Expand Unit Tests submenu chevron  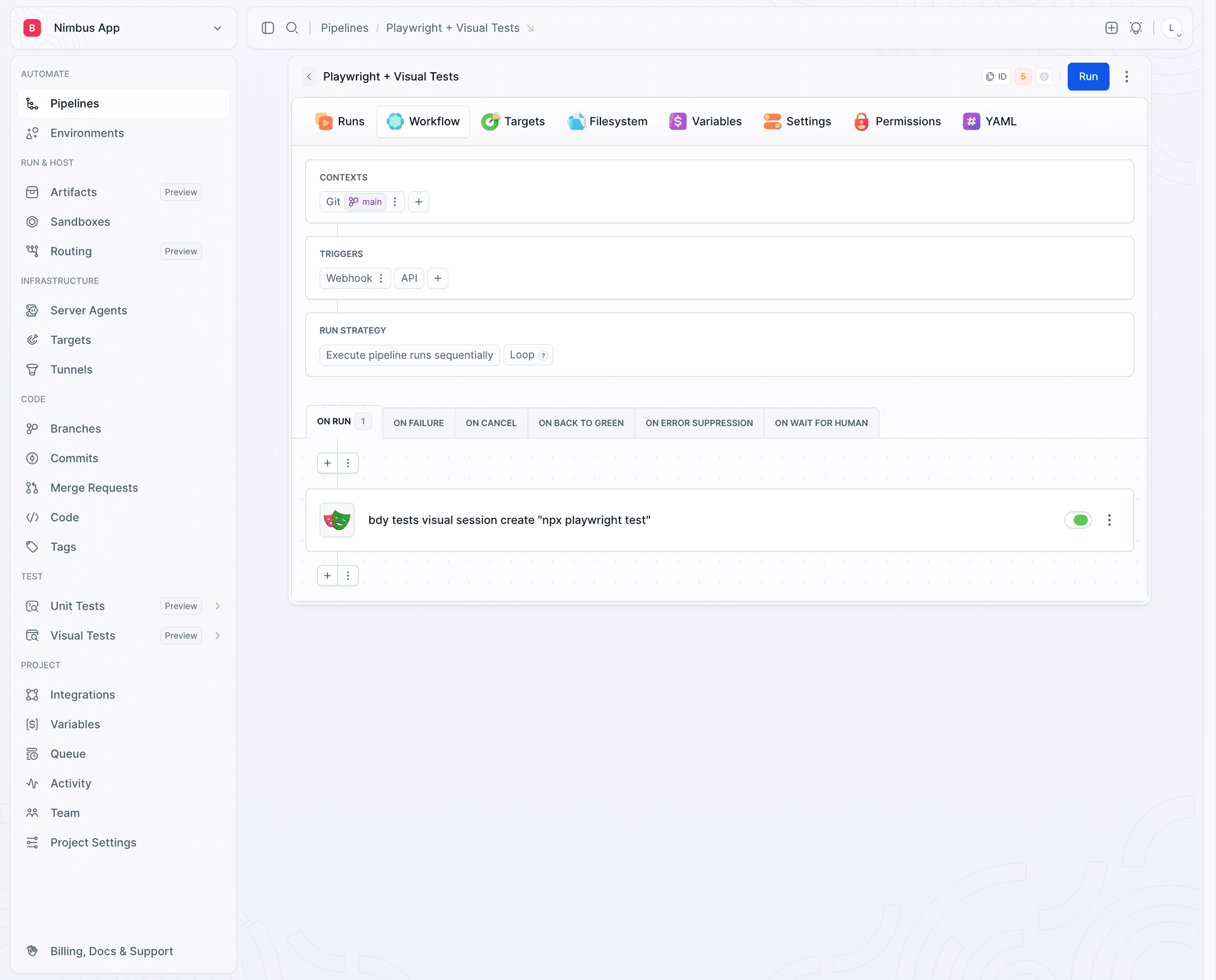(x=218, y=606)
